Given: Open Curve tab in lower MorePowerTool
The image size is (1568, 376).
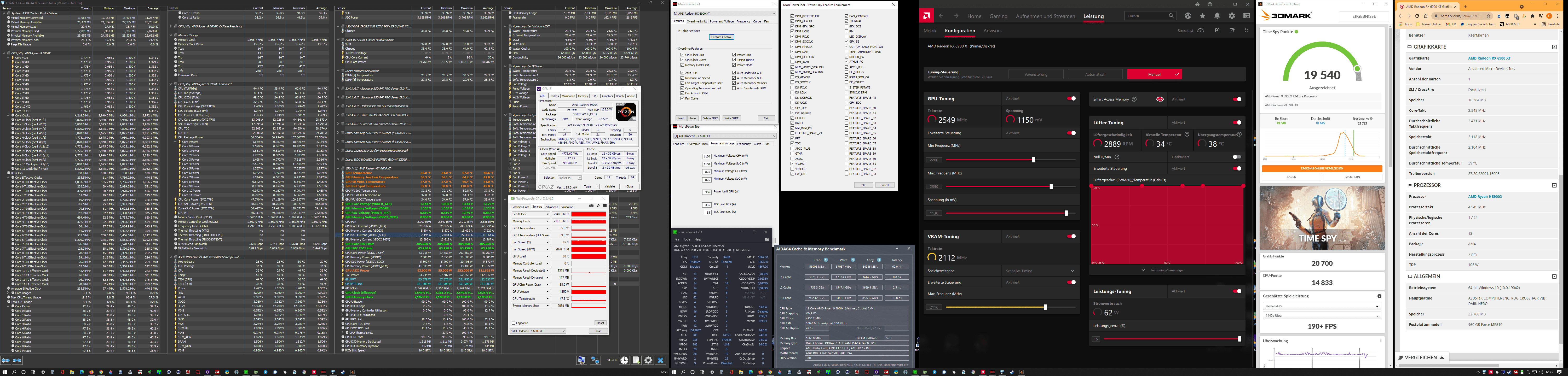Looking at the screenshot, I should tap(757, 144).
